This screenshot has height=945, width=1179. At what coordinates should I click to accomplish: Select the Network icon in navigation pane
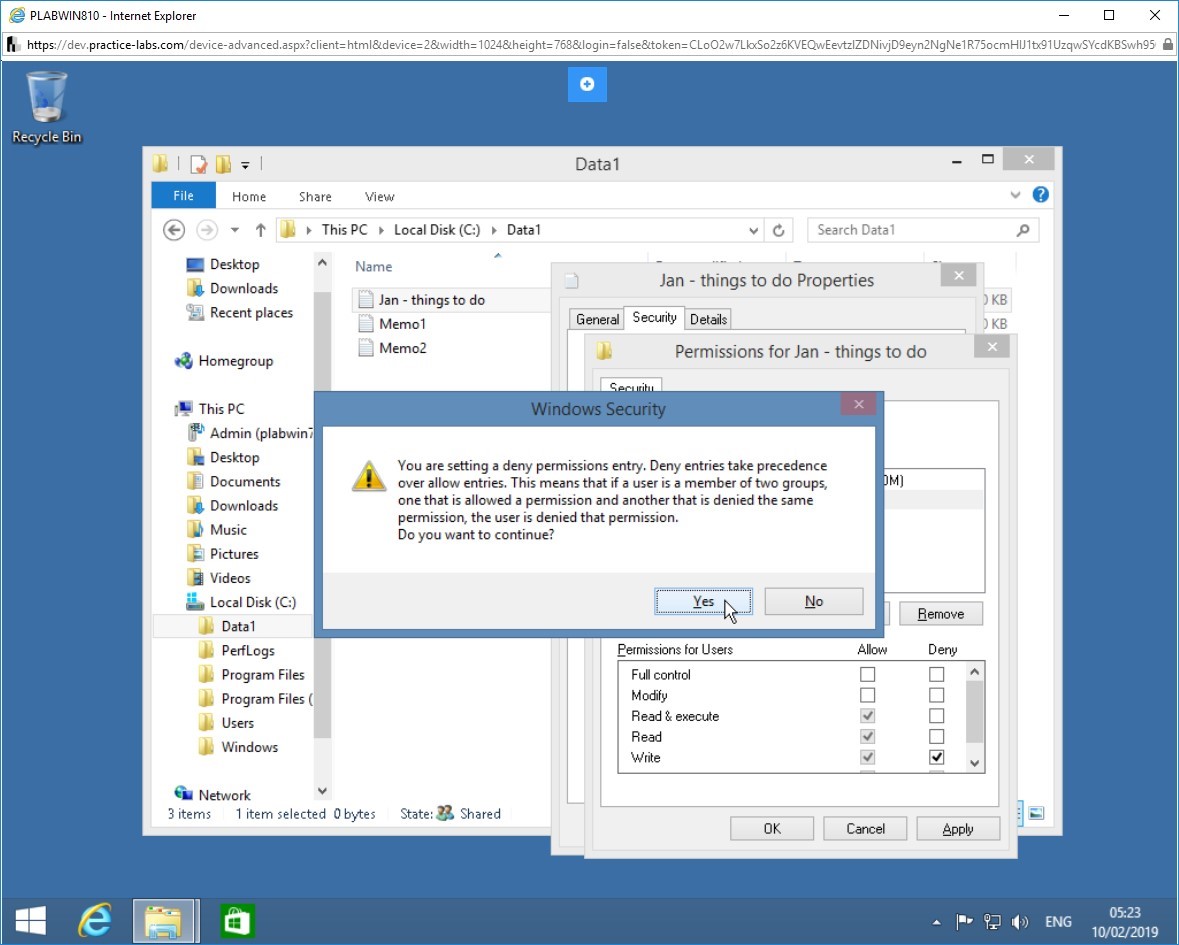(x=183, y=793)
